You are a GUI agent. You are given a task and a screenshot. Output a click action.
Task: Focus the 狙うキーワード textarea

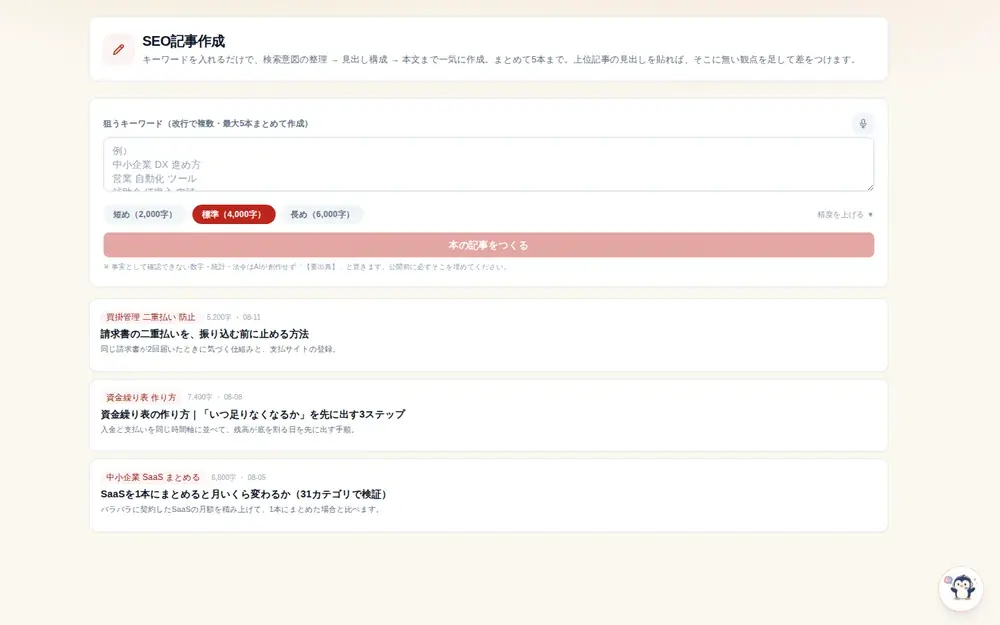click(489, 164)
